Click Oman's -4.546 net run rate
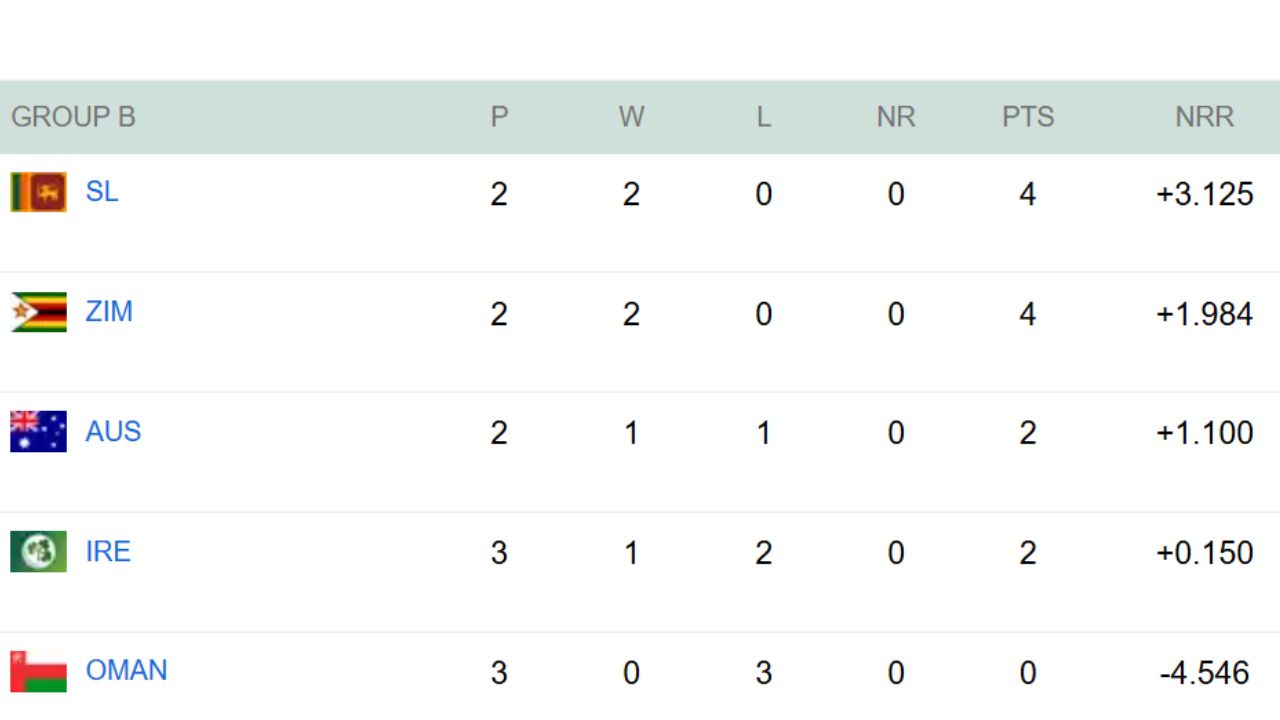The width and height of the screenshot is (1280, 720). pos(1204,673)
